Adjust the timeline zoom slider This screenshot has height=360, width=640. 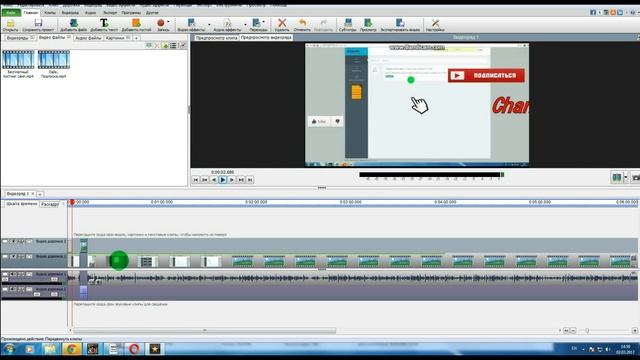click(587, 331)
